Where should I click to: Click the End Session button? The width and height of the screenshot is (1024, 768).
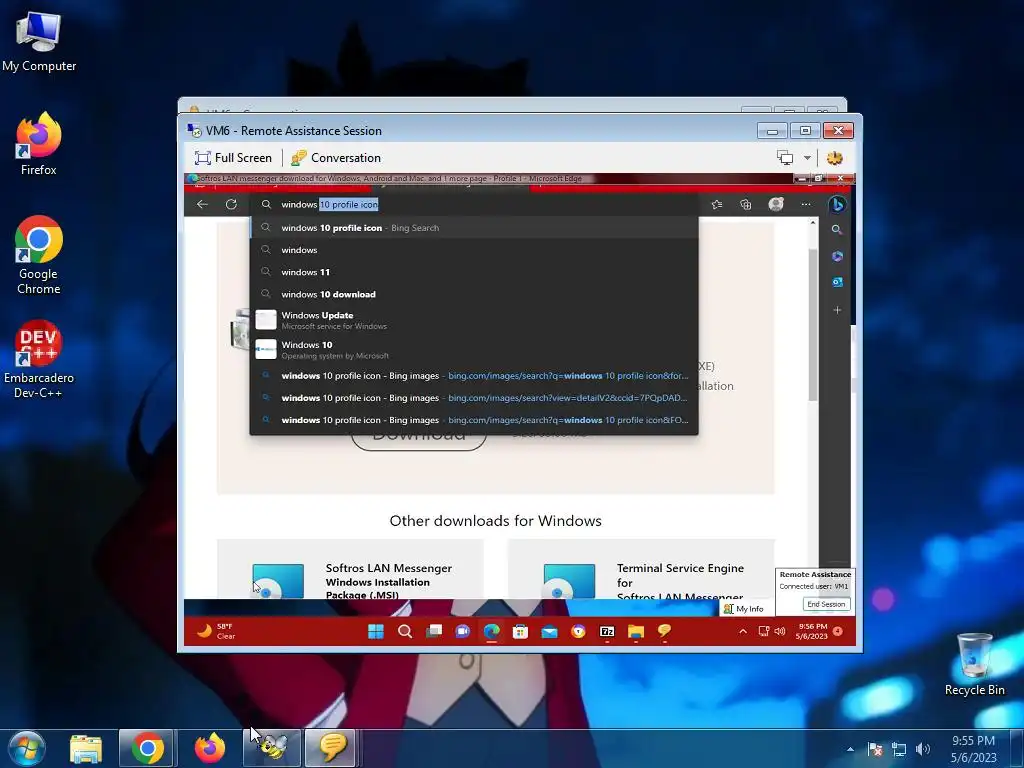click(826, 604)
